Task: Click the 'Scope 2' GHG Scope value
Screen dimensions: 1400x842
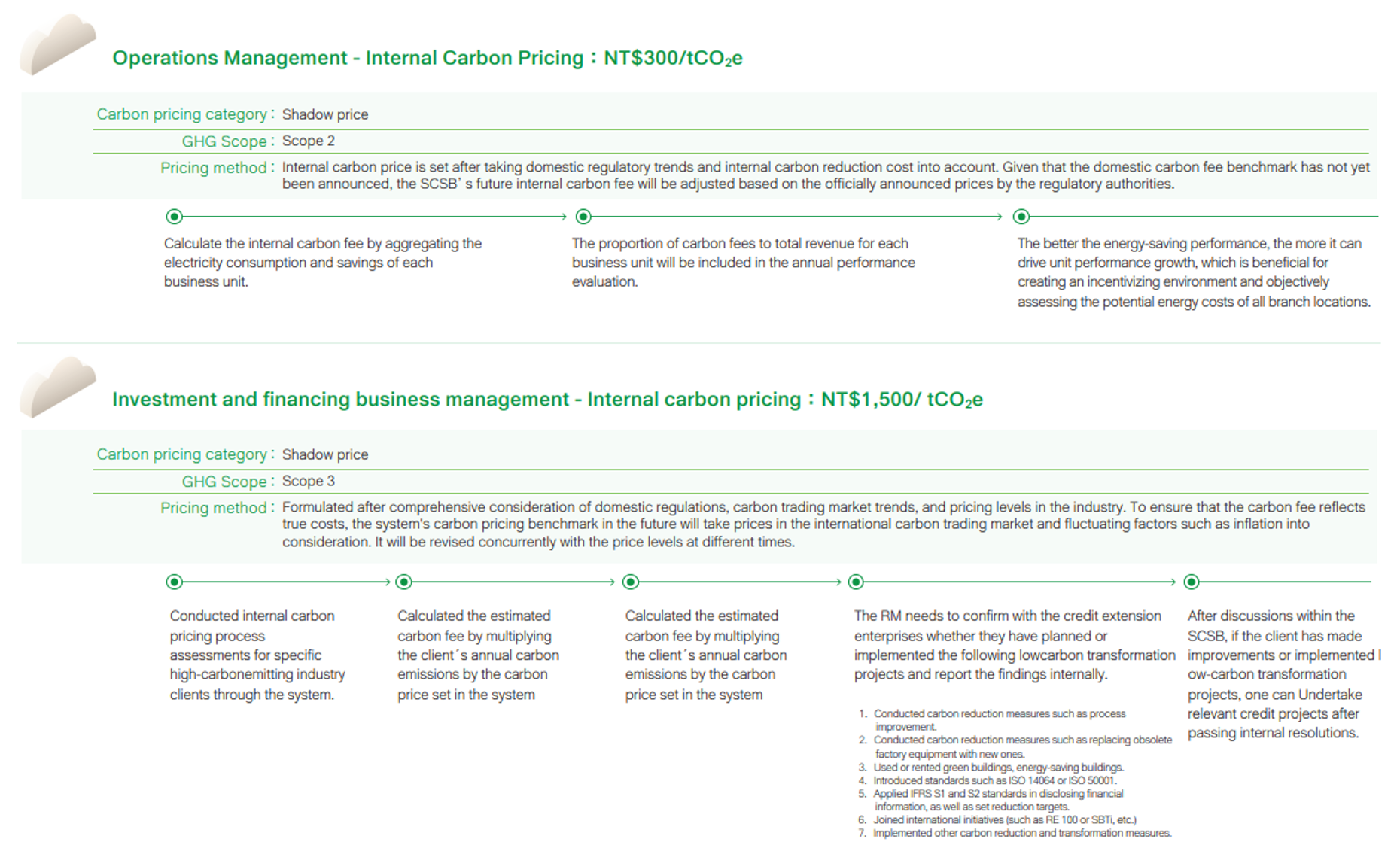Action: point(309,141)
